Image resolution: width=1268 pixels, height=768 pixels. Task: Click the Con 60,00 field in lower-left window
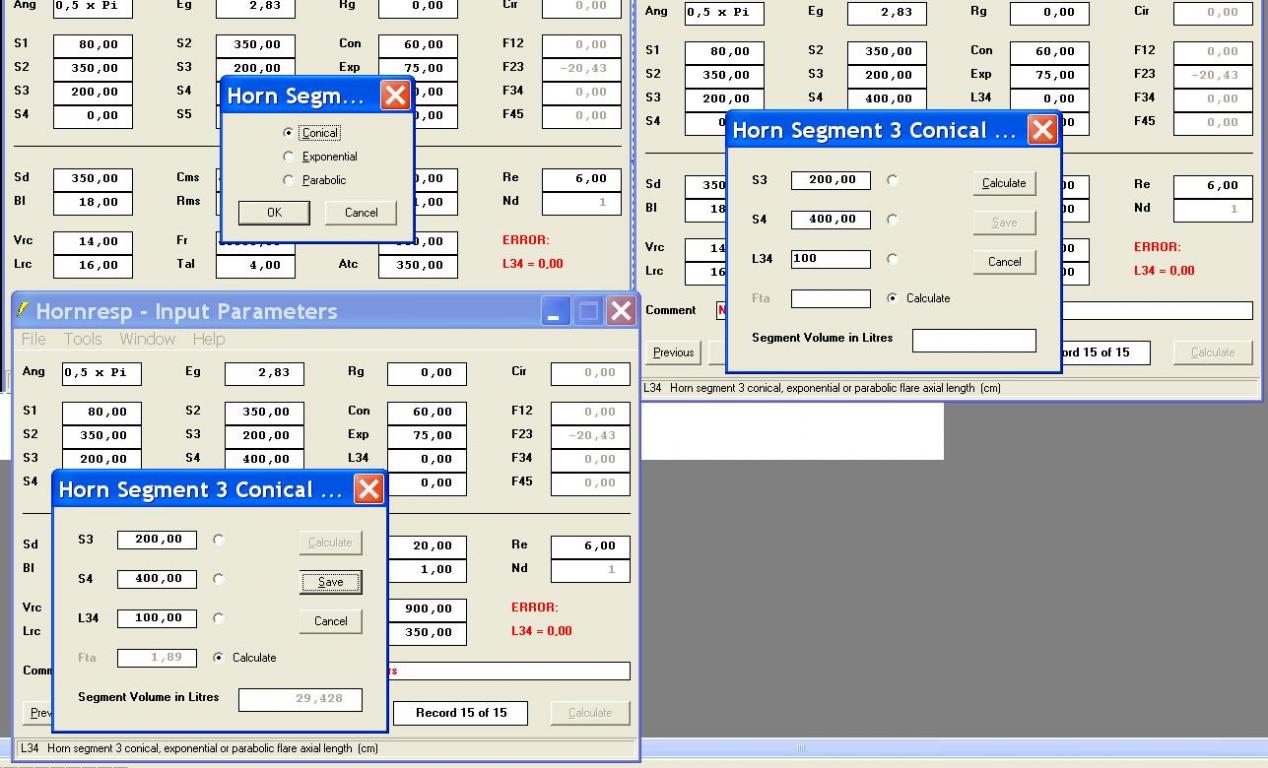[x=427, y=411]
